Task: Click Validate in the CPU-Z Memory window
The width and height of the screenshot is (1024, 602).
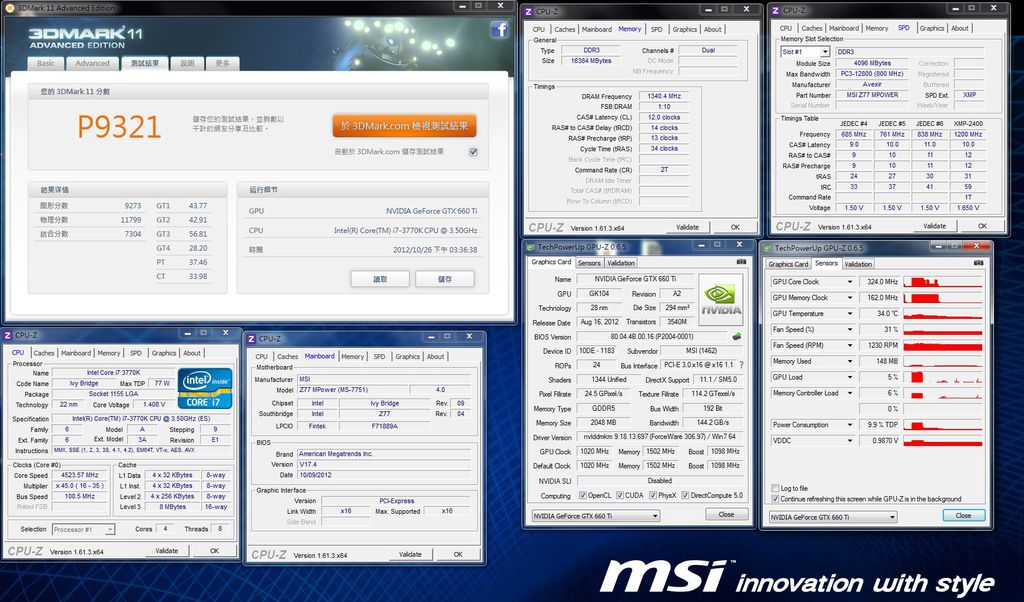Action: click(x=687, y=227)
